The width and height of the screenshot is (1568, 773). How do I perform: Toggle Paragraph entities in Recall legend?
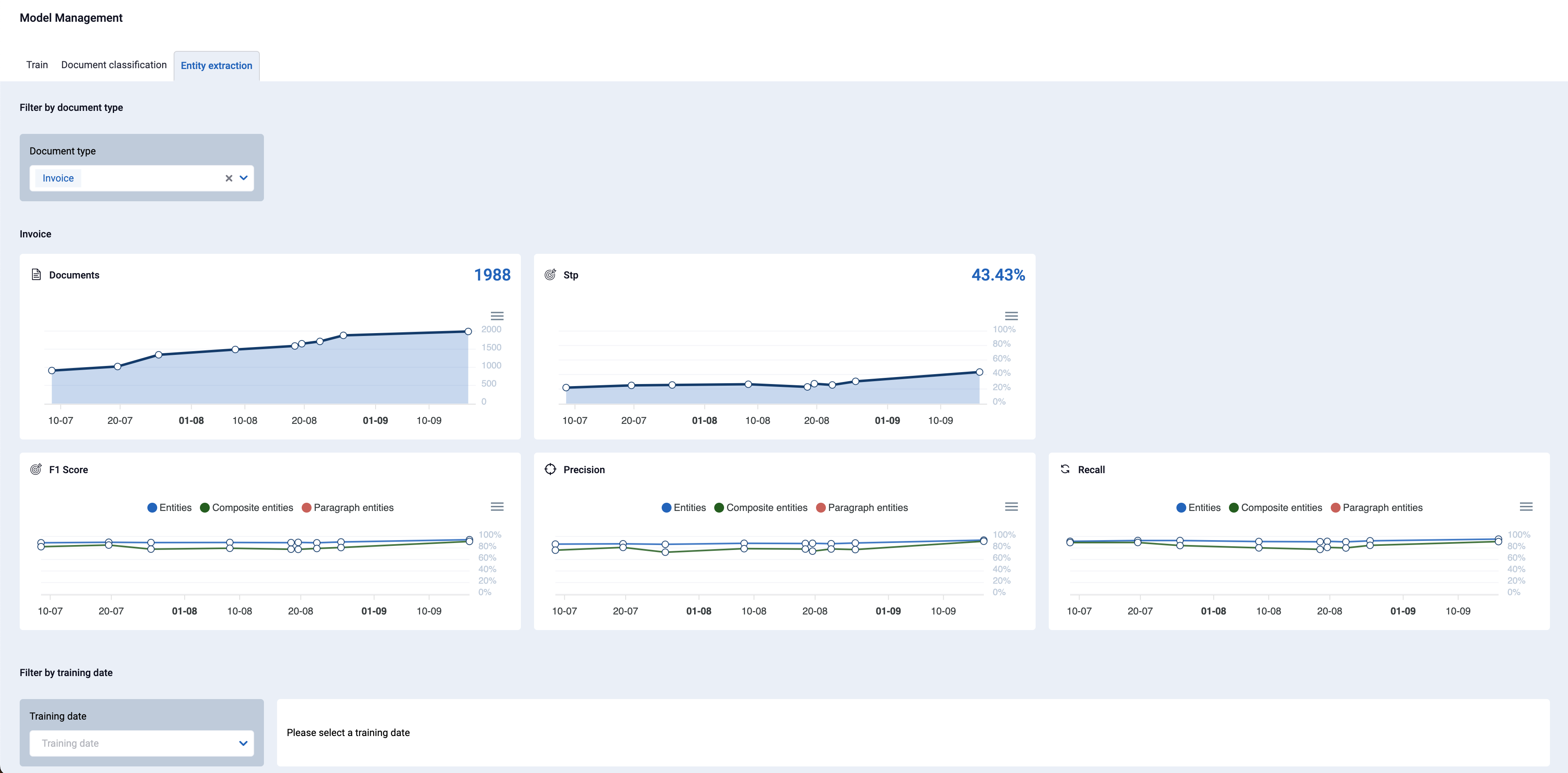[x=1377, y=507]
